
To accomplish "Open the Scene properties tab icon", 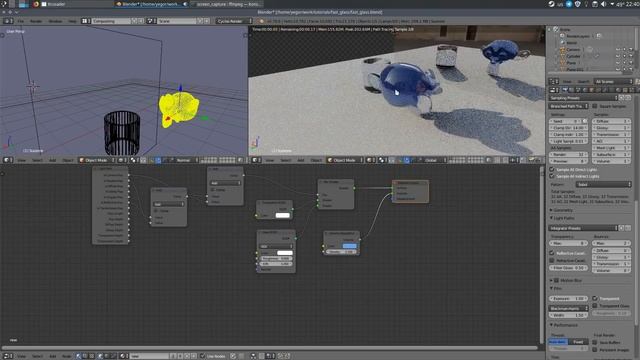I will (578, 90).
